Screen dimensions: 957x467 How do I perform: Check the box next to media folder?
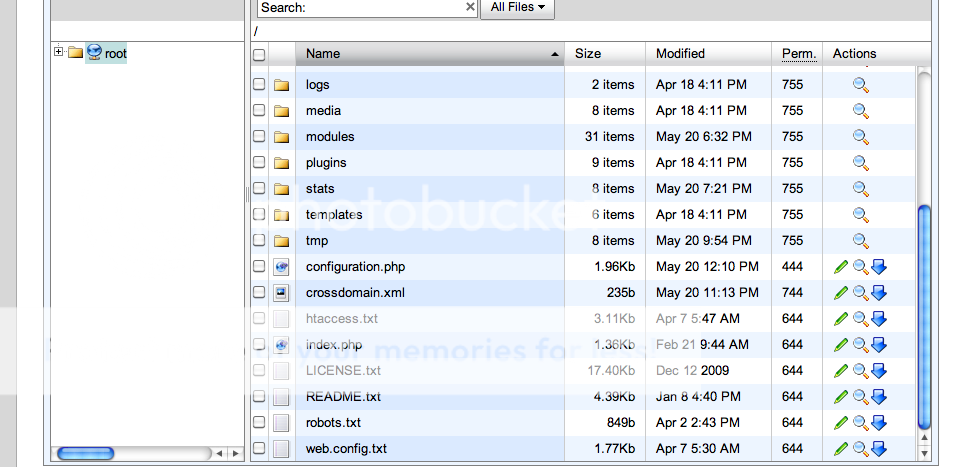pyautogui.click(x=259, y=111)
